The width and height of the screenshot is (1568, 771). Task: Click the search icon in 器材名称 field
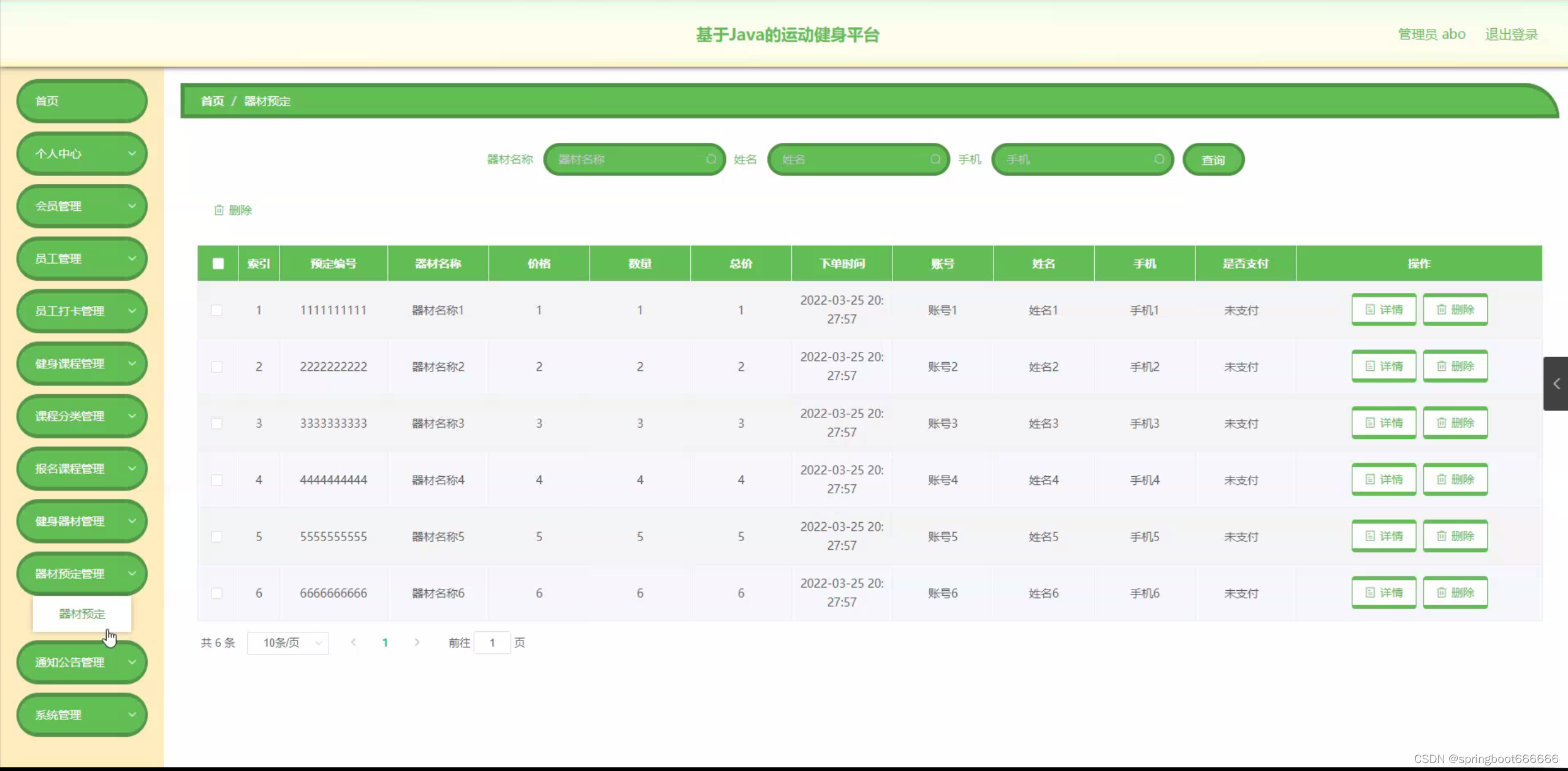pos(711,159)
